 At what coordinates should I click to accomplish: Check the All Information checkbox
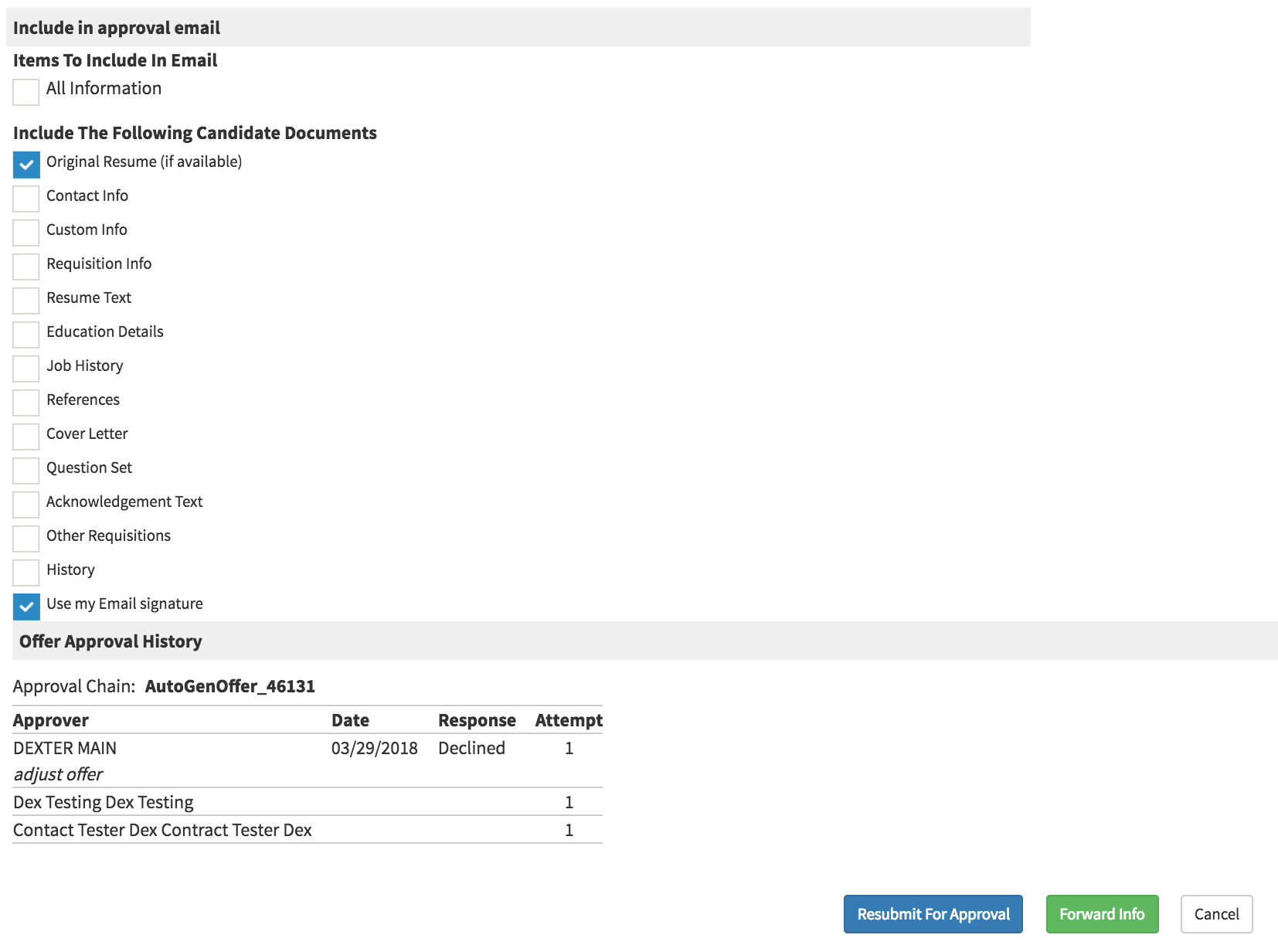click(26, 92)
